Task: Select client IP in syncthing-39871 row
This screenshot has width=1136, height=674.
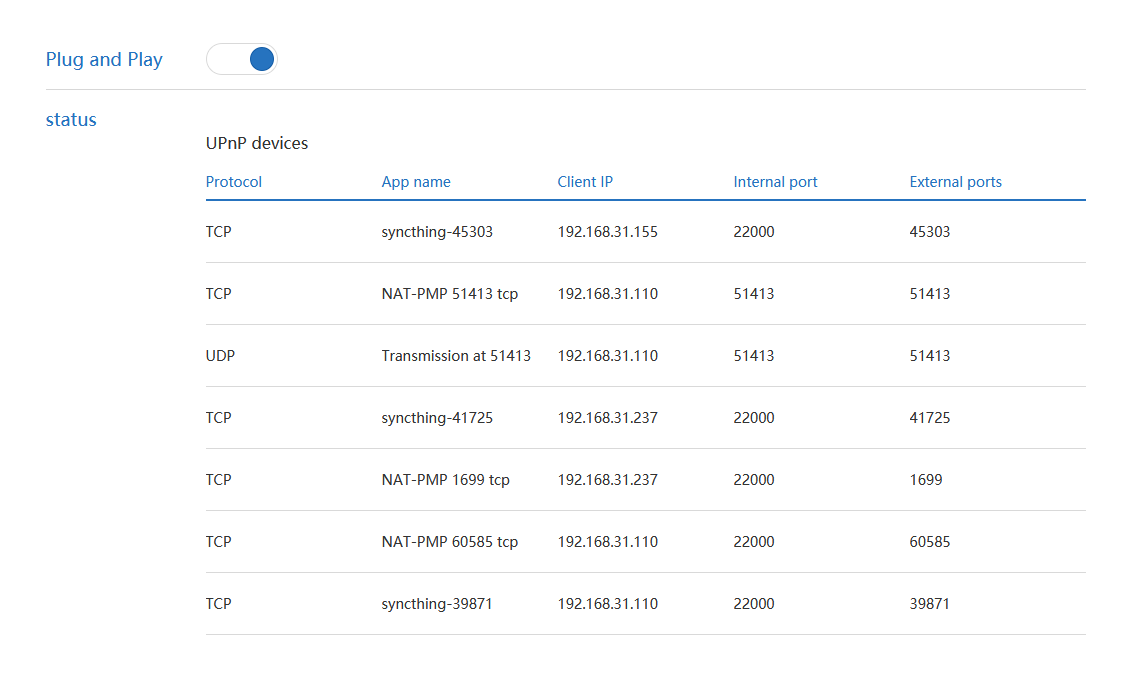Action: pyautogui.click(x=607, y=604)
